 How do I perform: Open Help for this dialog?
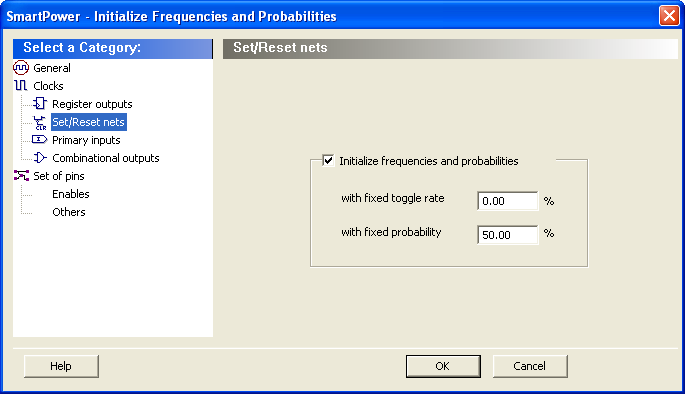pos(61,366)
